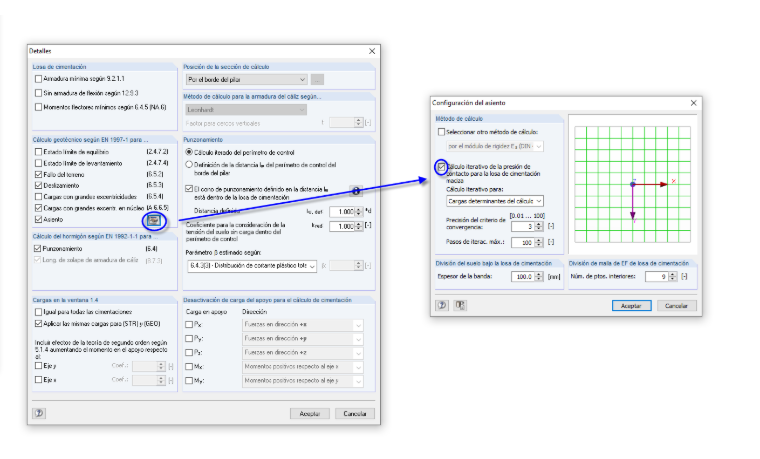
Task: Enable Igual para todas las cimentaciones
Action: tap(38, 312)
